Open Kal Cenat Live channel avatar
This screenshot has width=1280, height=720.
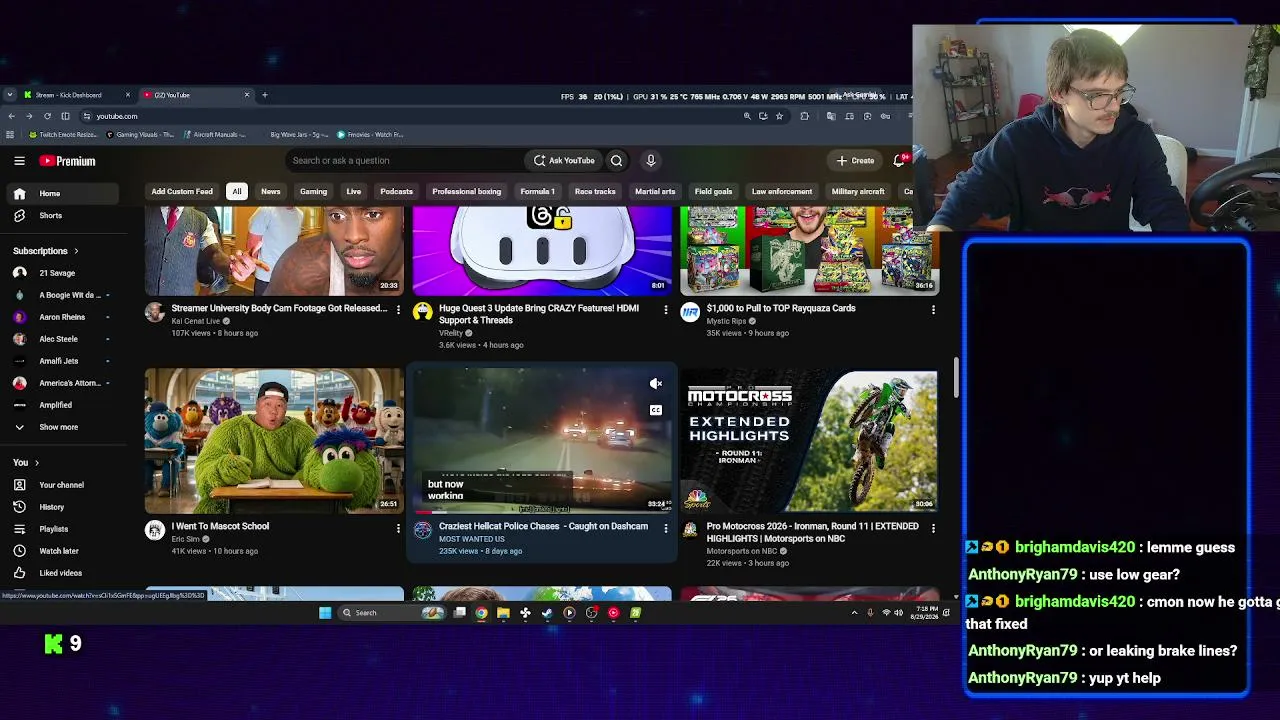[155, 312]
